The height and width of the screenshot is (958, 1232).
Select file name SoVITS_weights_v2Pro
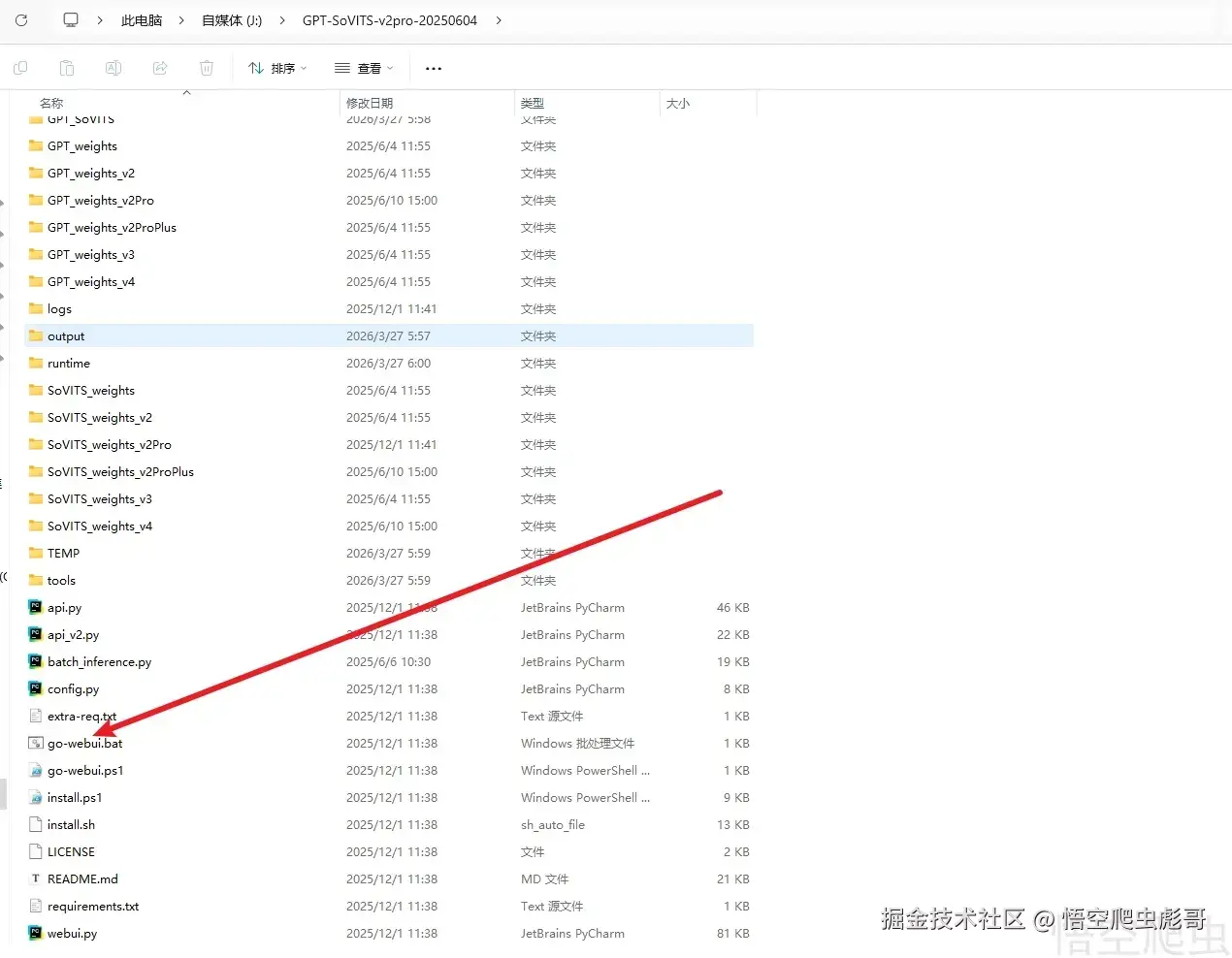point(110,445)
